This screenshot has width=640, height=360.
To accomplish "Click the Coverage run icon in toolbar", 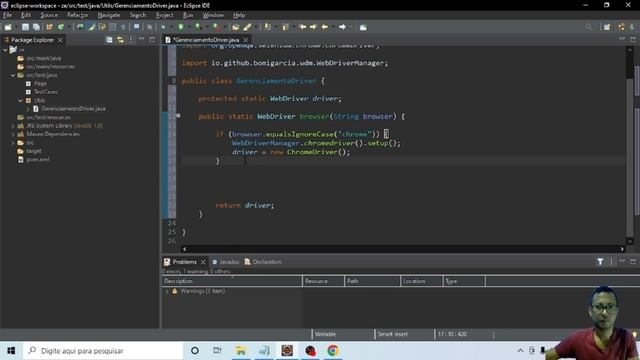I will click(198, 27).
